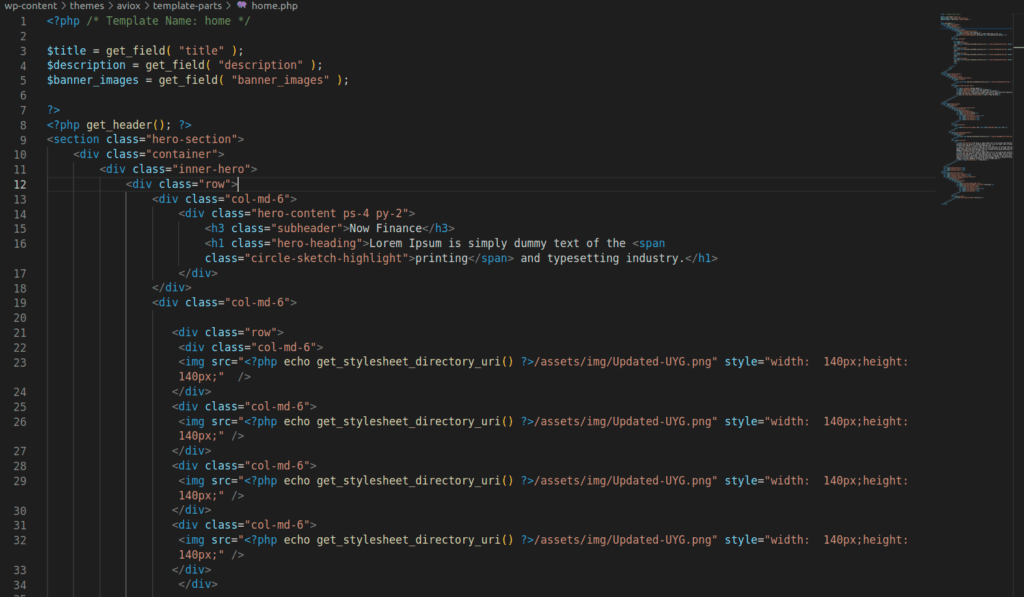The height and width of the screenshot is (597, 1024).
Task: Select line 23 via its line number
Action: 23,362
